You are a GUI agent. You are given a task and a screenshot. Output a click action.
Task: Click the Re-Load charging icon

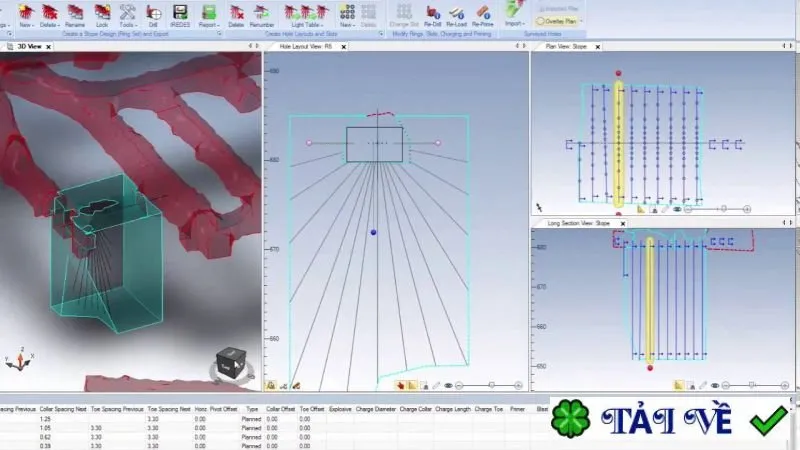click(x=456, y=15)
